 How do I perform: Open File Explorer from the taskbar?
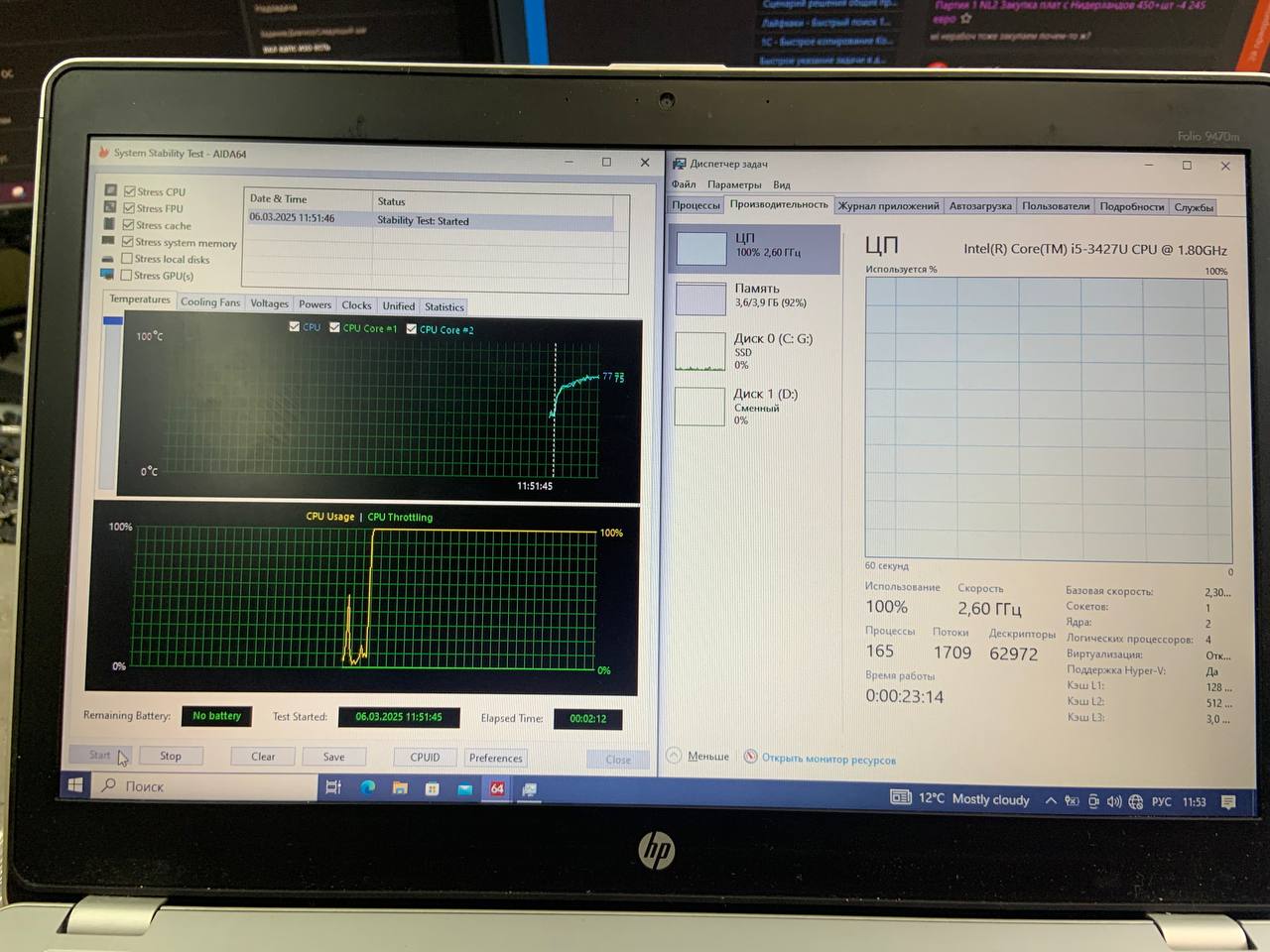click(400, 788)
